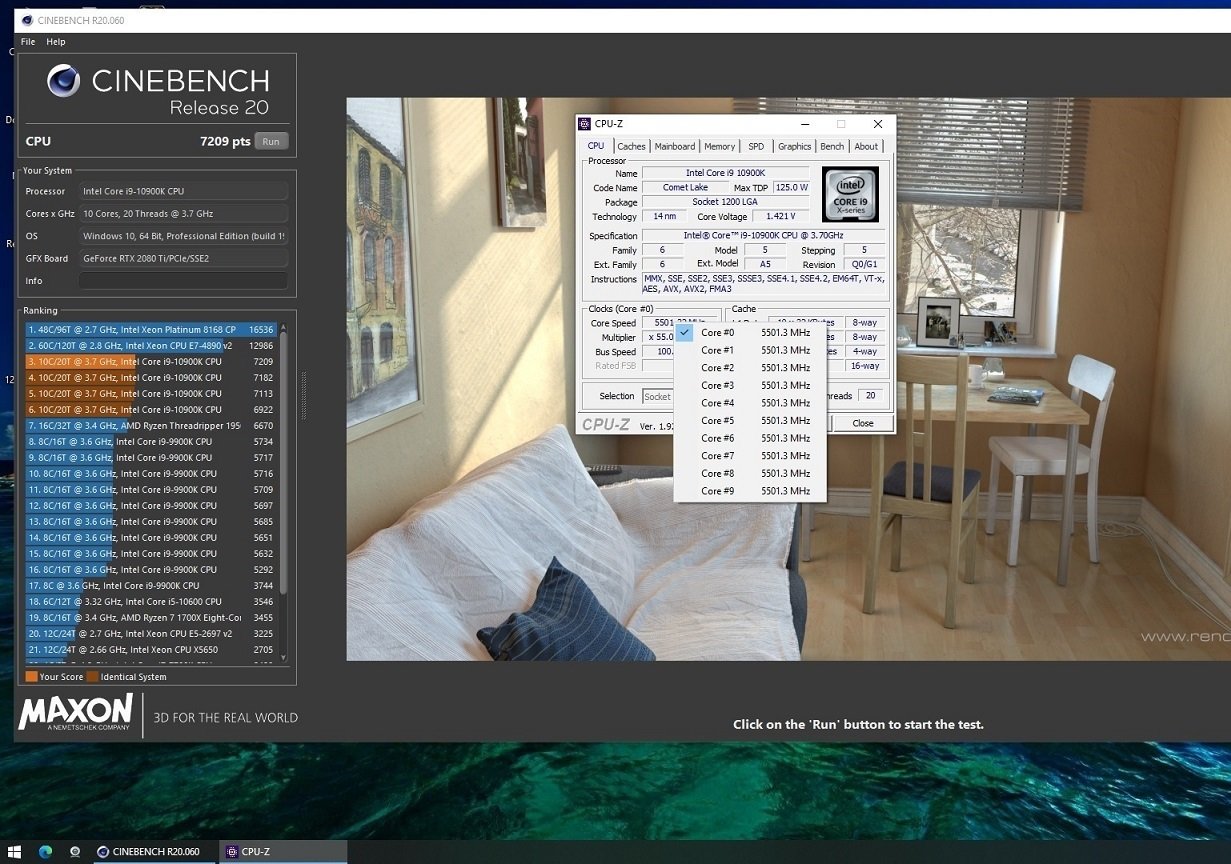Open the About tab in CPU-Z
Screen dimensions: 1231x864
pyautogui.click(x=866, y=146)
